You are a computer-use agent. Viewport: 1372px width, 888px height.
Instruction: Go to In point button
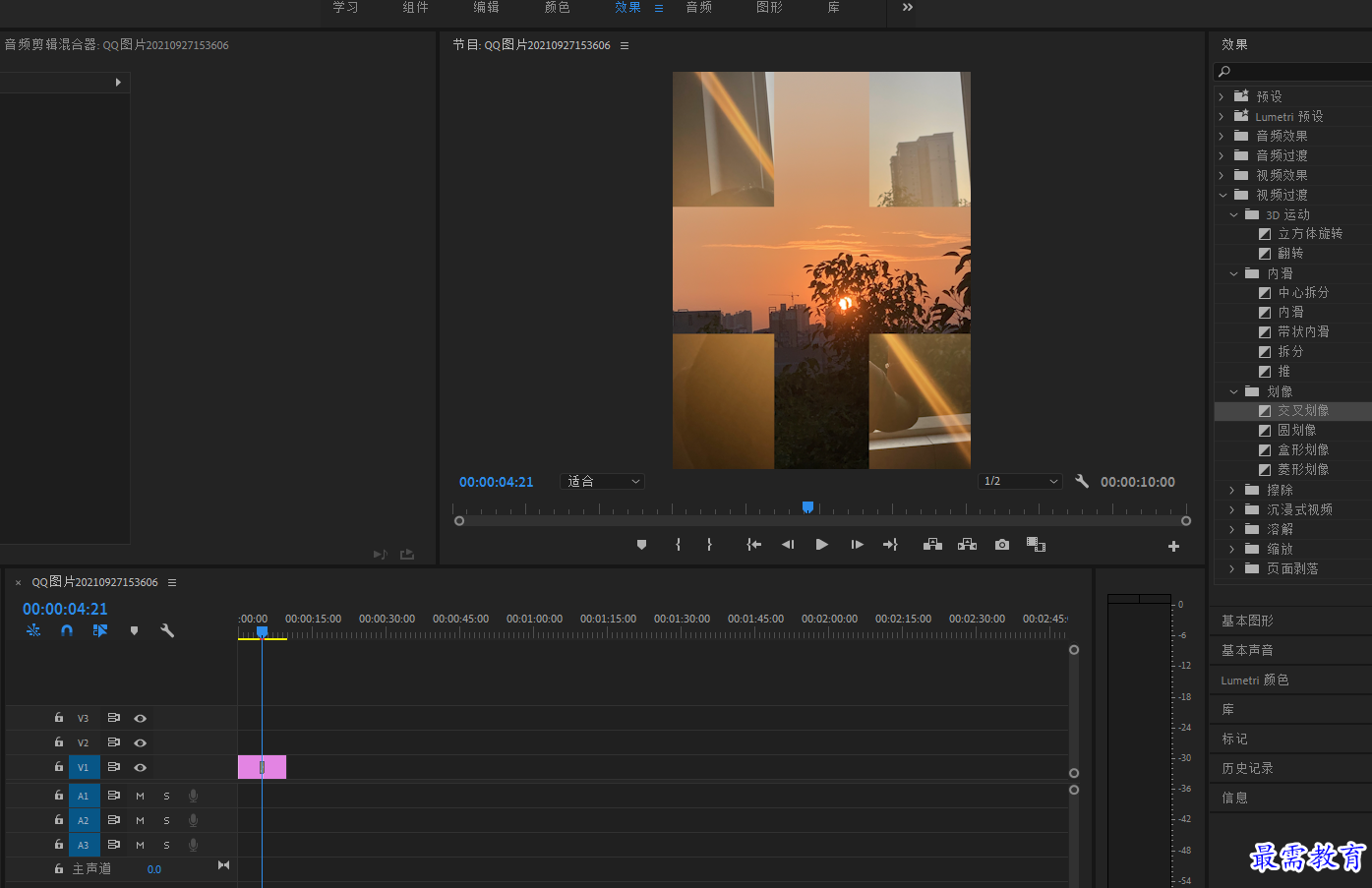pos(753,545)
